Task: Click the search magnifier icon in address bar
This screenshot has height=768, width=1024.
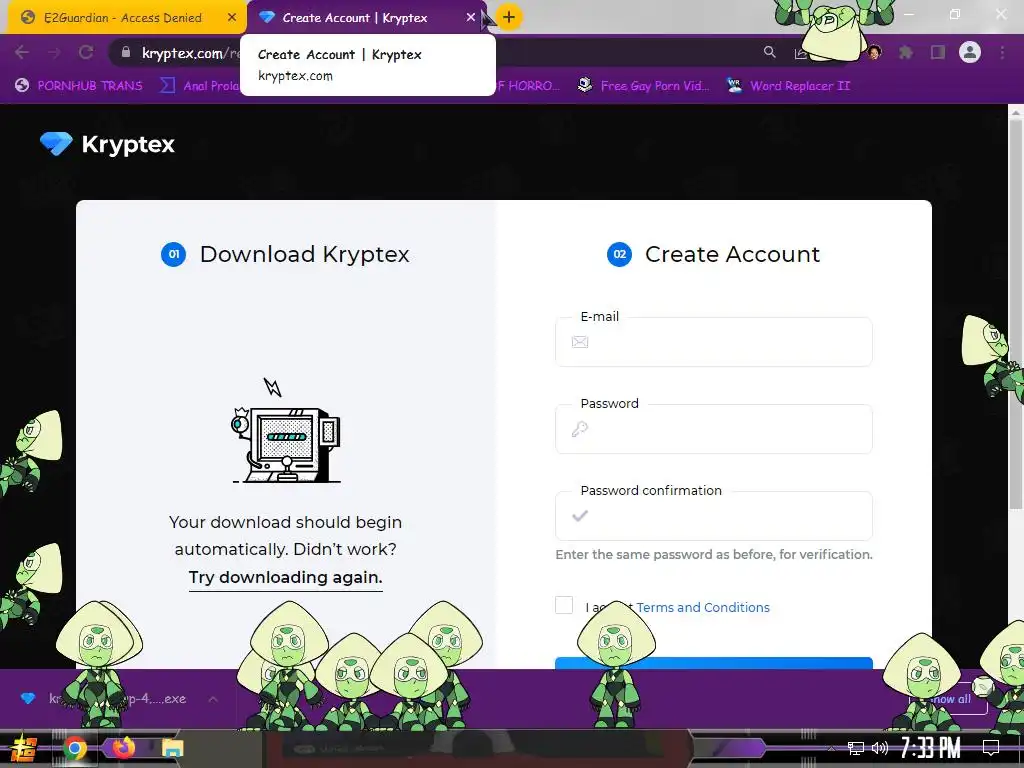Action: click(770, 52)
